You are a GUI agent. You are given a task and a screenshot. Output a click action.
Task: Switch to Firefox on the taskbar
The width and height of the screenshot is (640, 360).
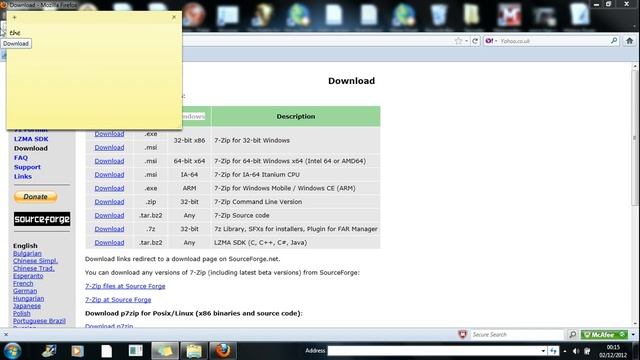click(x=223, y=351)
